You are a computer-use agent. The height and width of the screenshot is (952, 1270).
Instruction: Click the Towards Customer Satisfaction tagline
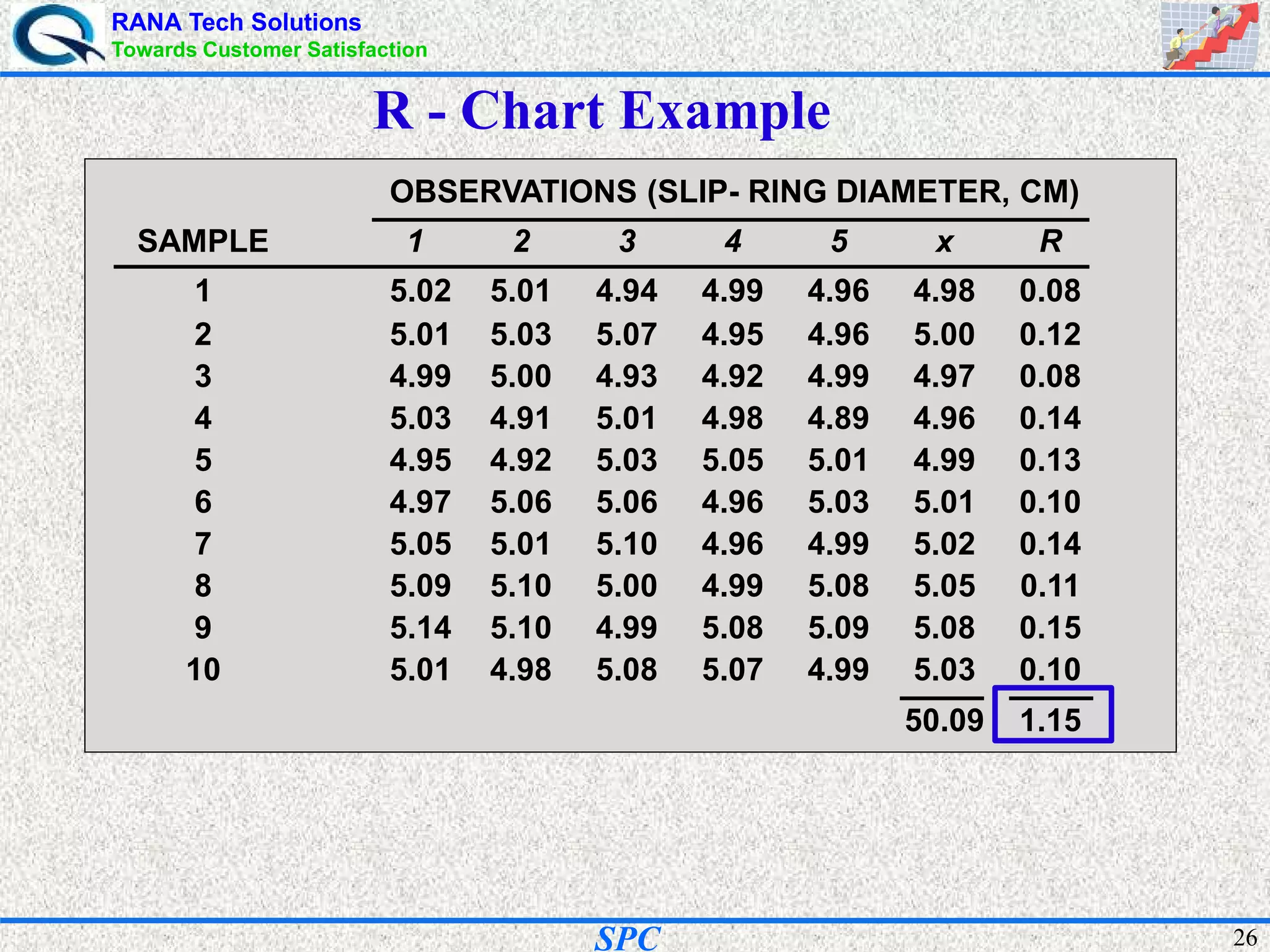[x=269, y=50]
